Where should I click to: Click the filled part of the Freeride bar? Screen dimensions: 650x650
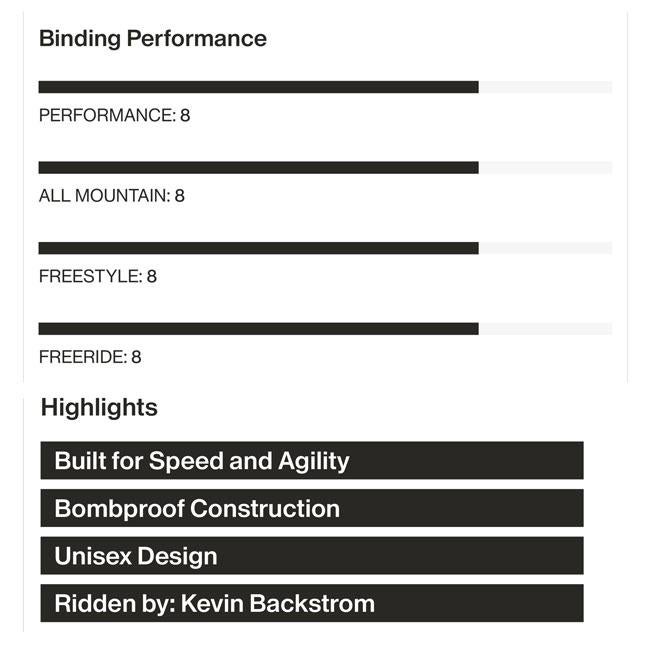click(258, 329)
